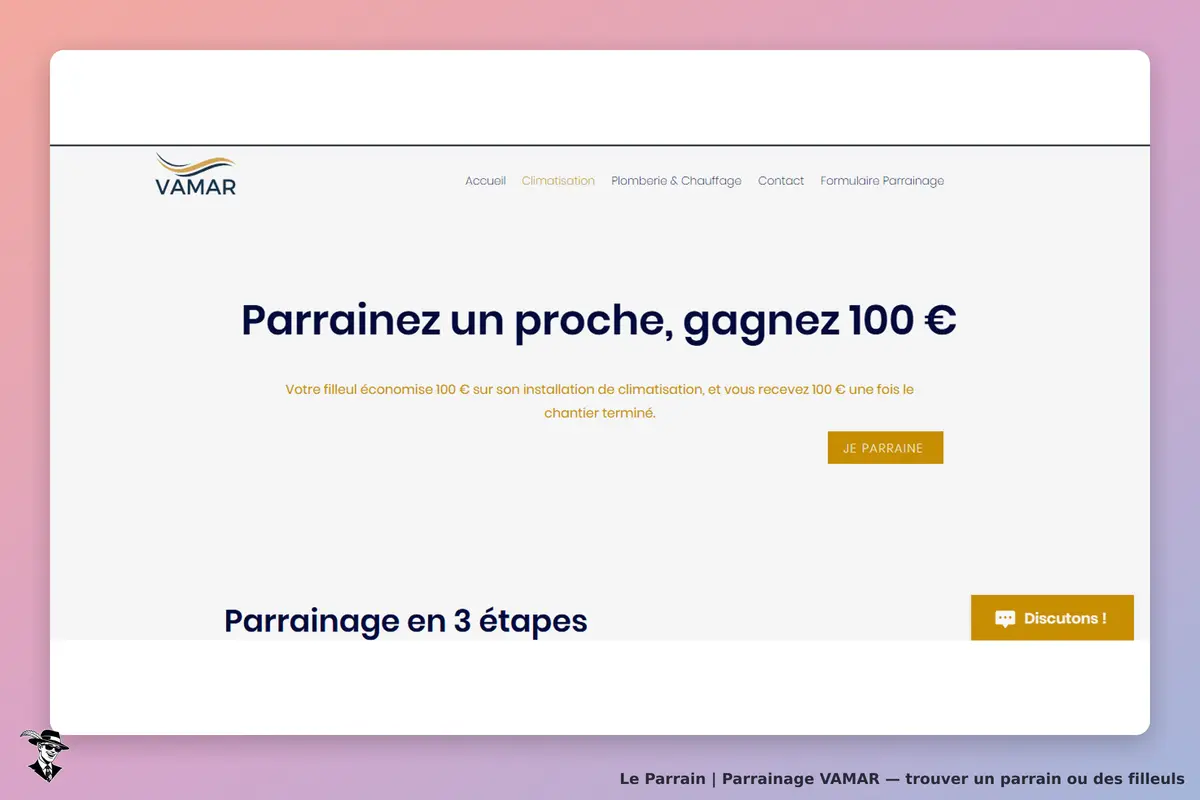
Task: Click the chat bubble icon in Discutons
Action: (x=1005, y=619)
